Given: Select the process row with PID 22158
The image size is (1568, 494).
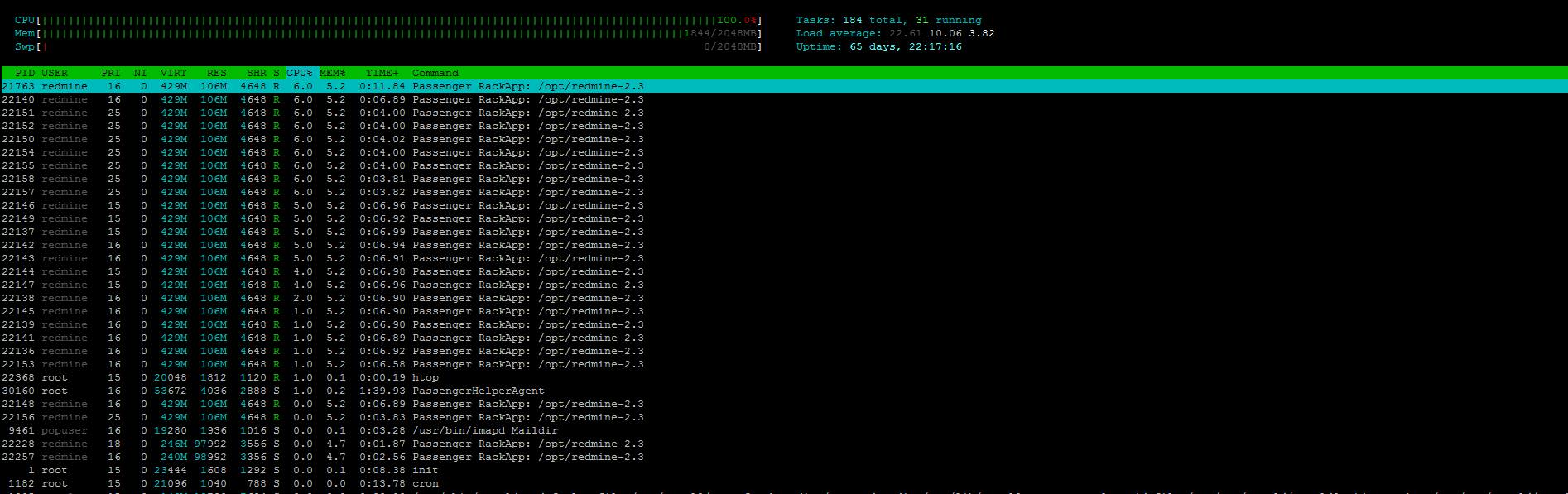Looking at the screenshot, I should coord(784,179).
